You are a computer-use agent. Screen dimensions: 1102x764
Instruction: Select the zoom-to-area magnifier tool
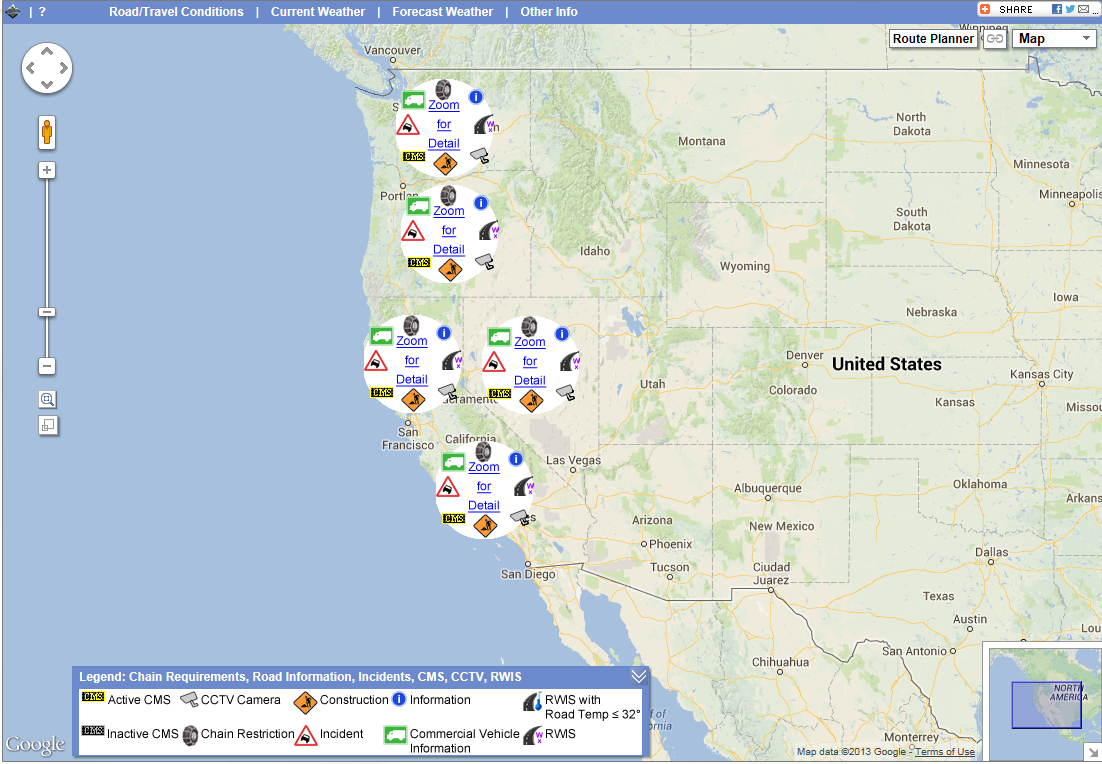click(x=46, y=399)
